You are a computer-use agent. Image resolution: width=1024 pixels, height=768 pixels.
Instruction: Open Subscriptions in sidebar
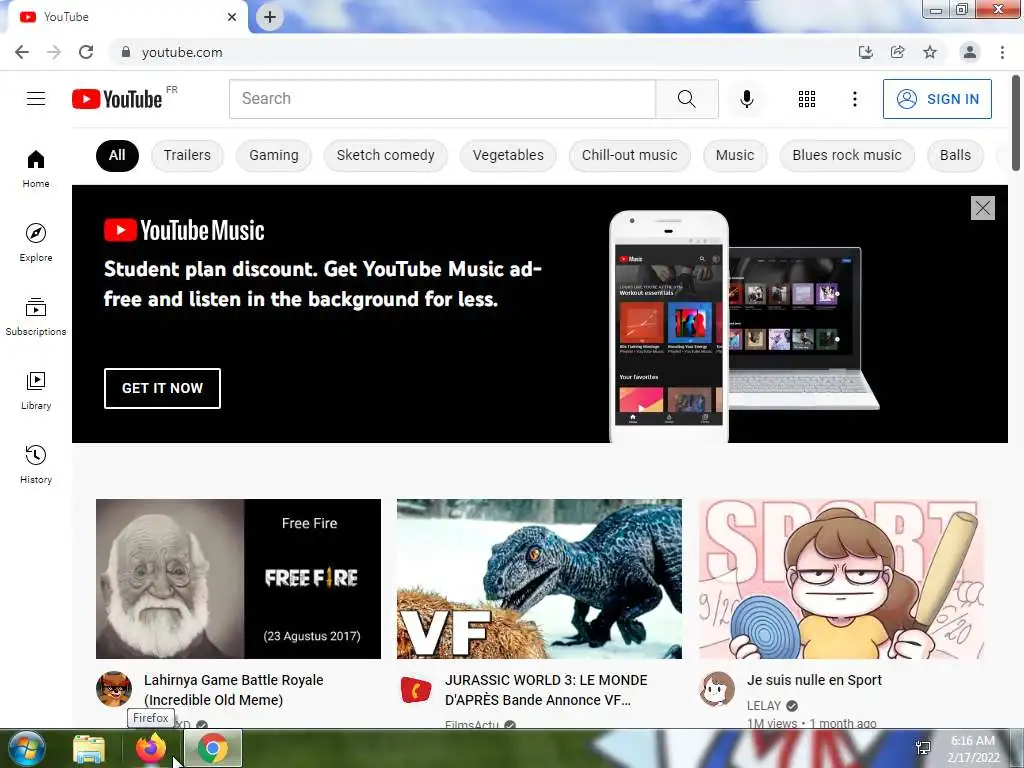[x=36, y=317]
